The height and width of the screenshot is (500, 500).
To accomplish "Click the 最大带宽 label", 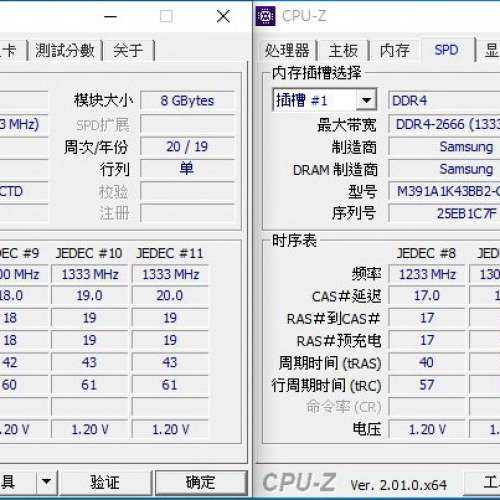I will (x=347, y=125).
